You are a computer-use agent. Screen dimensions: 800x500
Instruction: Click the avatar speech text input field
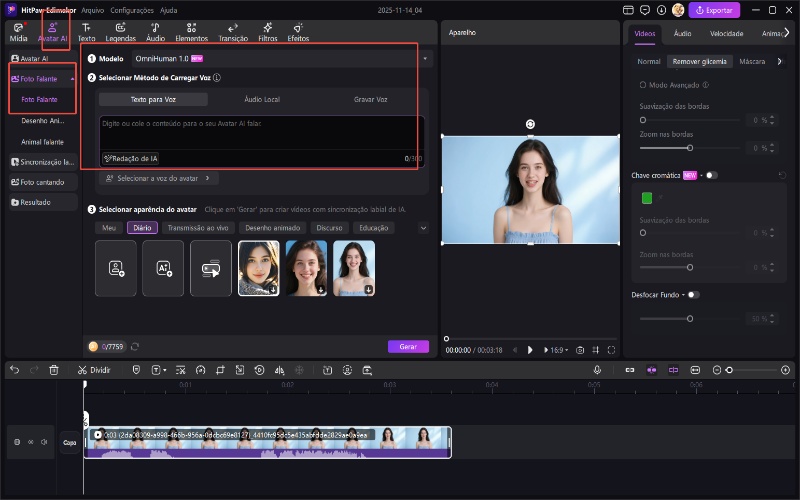click(262, 132)
